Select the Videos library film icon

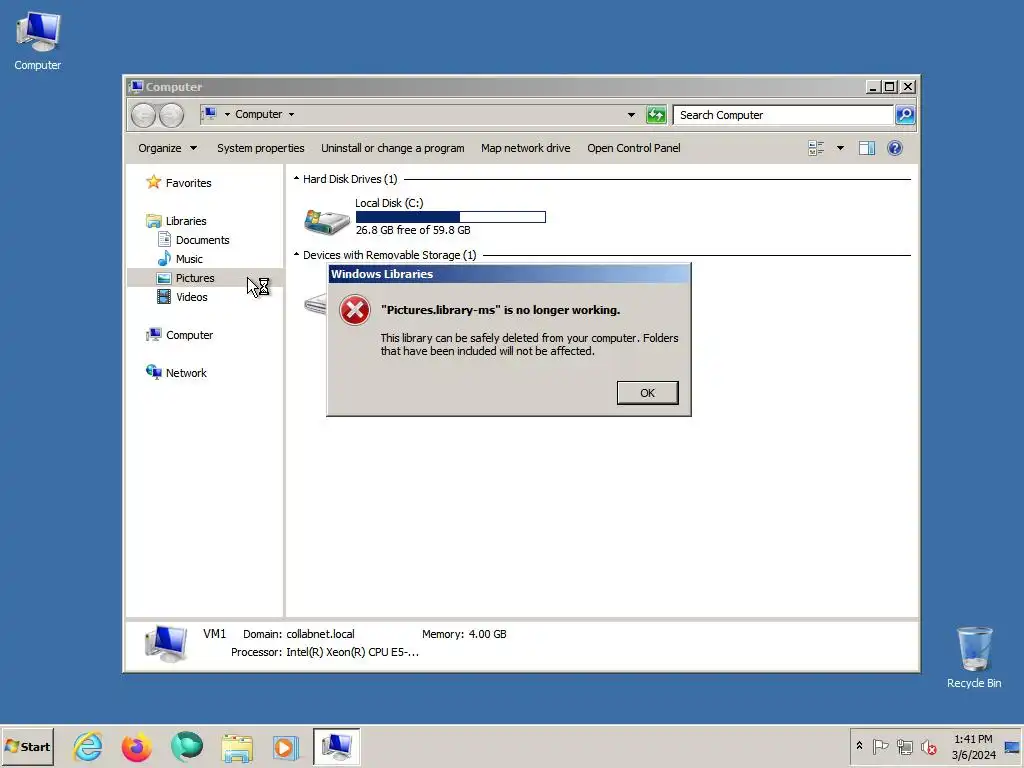(x=164, y=296)
